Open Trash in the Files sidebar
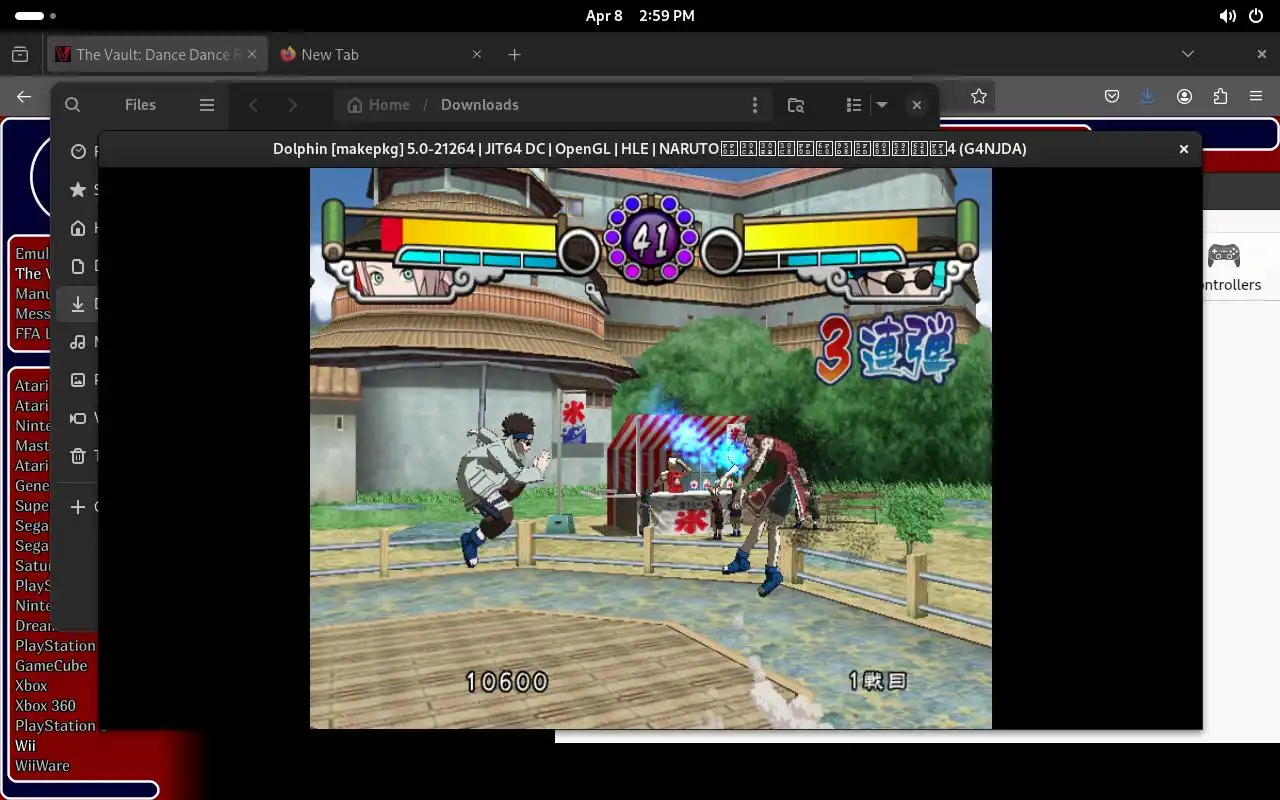The height and width of the screenshot is (800, 1280). [78, 456]
